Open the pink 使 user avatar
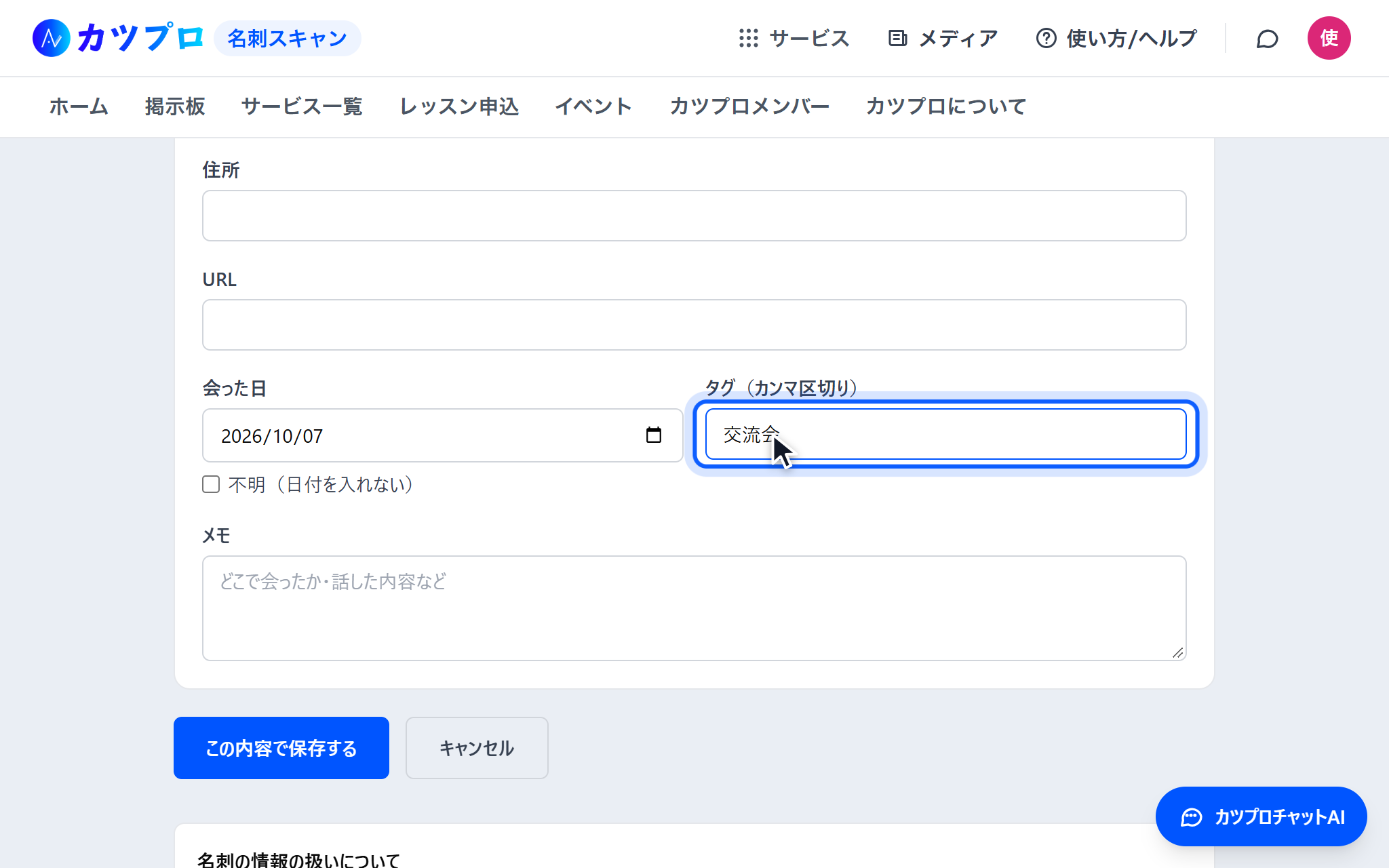 click(1329, 38)
